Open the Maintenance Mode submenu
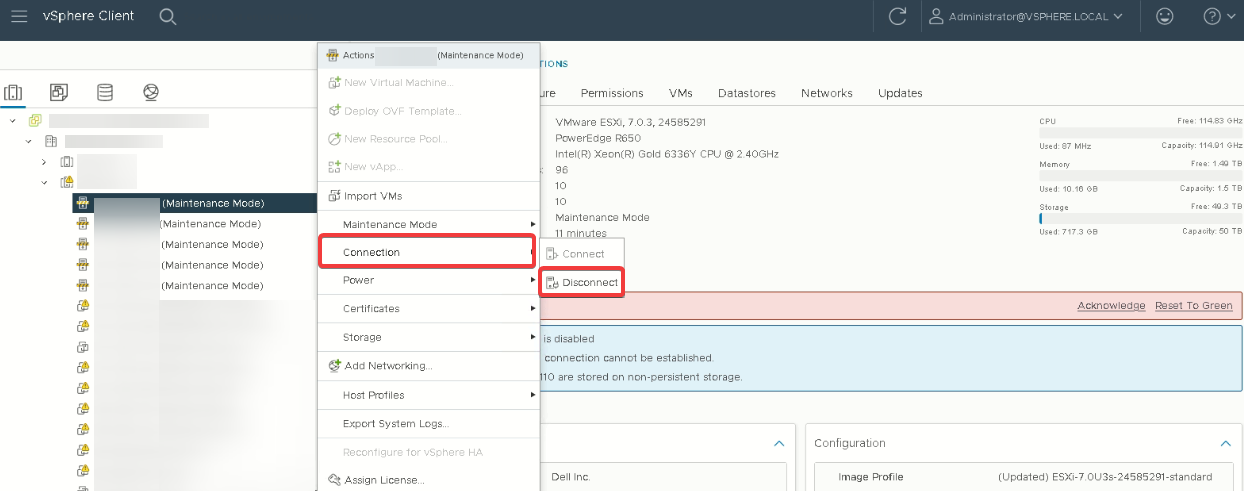1244x491 pixels. tap(429, 224)
